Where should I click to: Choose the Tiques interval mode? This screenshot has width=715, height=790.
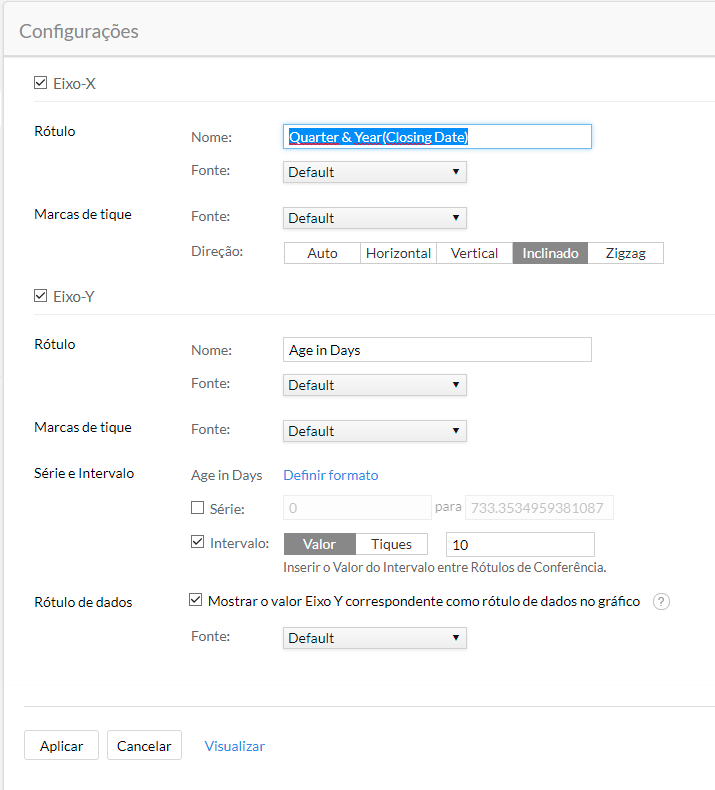[x=392, y=544]
